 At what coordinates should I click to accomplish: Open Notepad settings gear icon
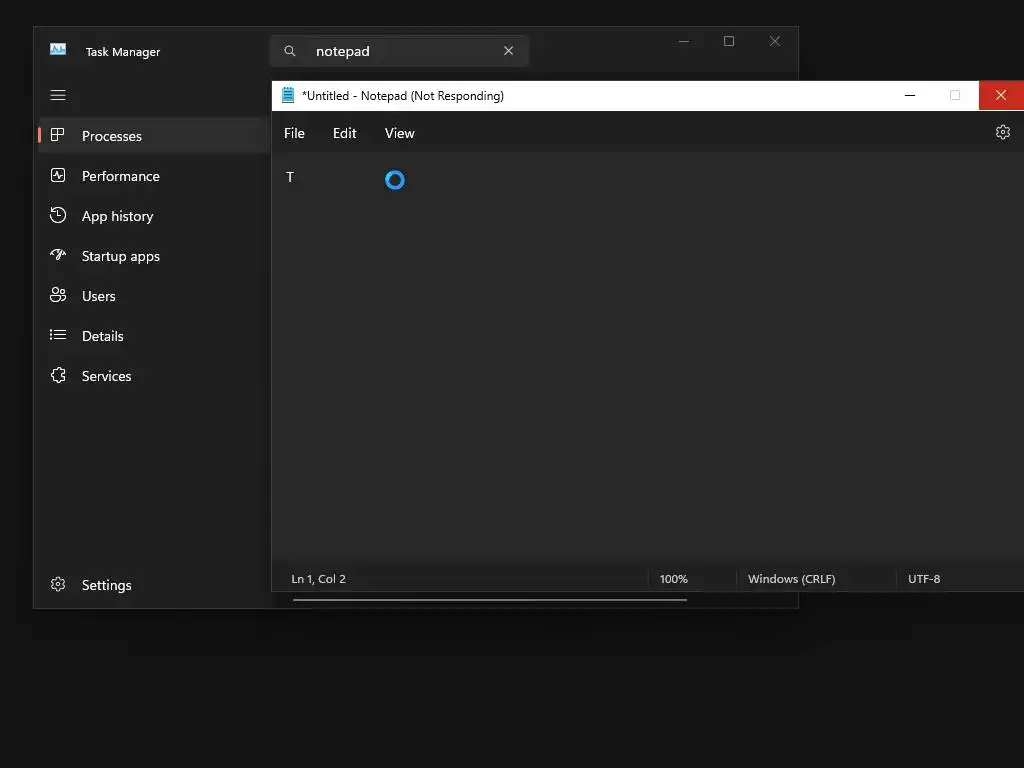point(1002,133)
